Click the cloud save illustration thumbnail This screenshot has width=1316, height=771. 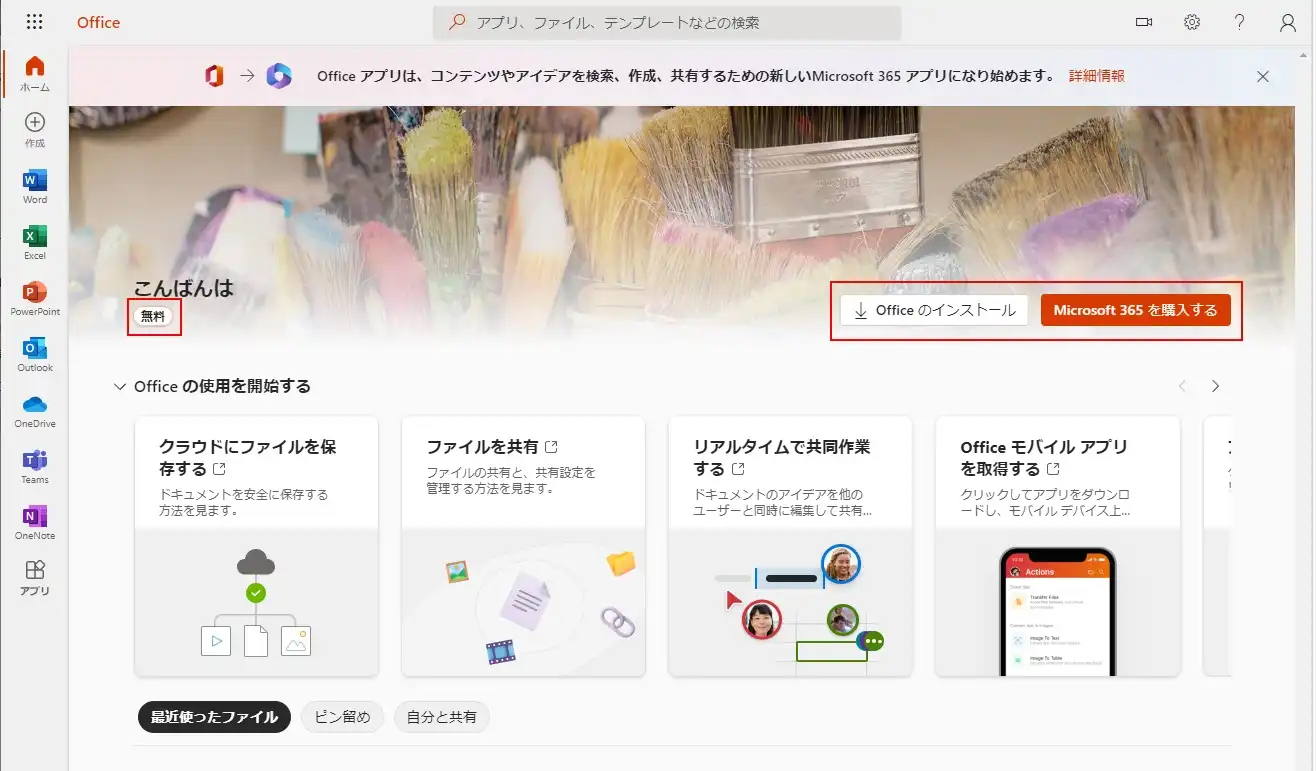click(x=256, y=602)
